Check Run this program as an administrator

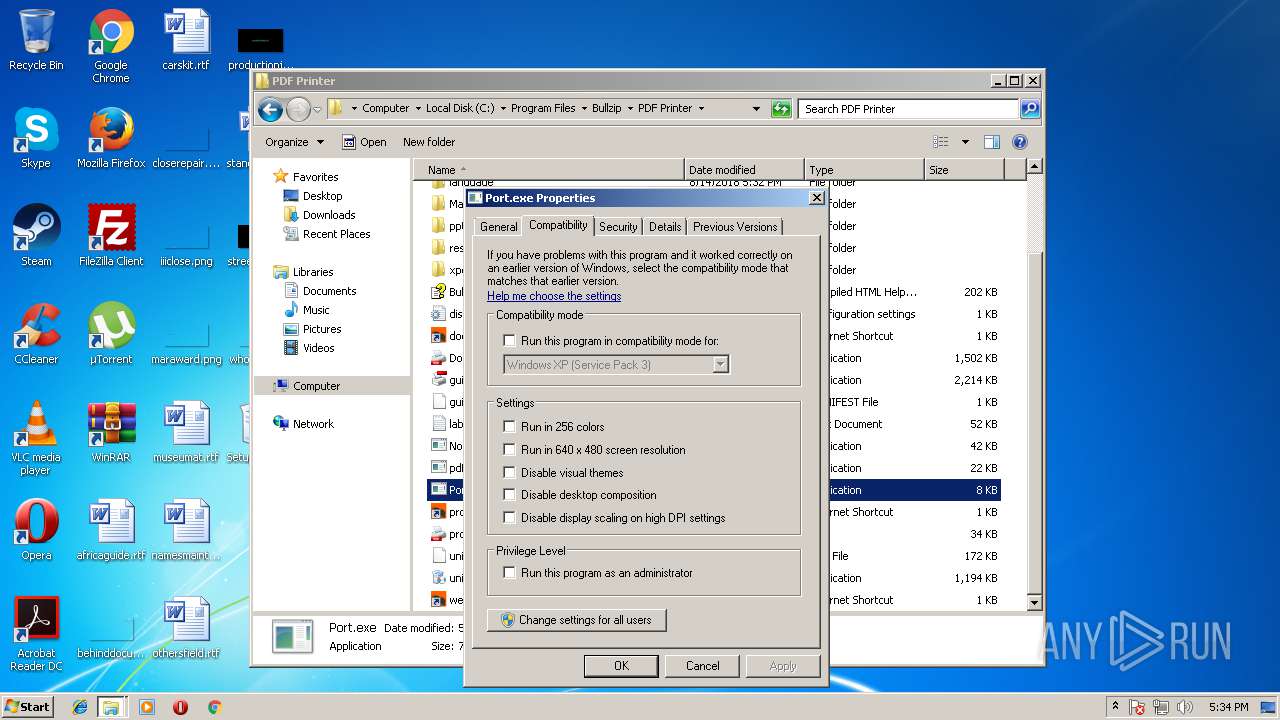510,573
